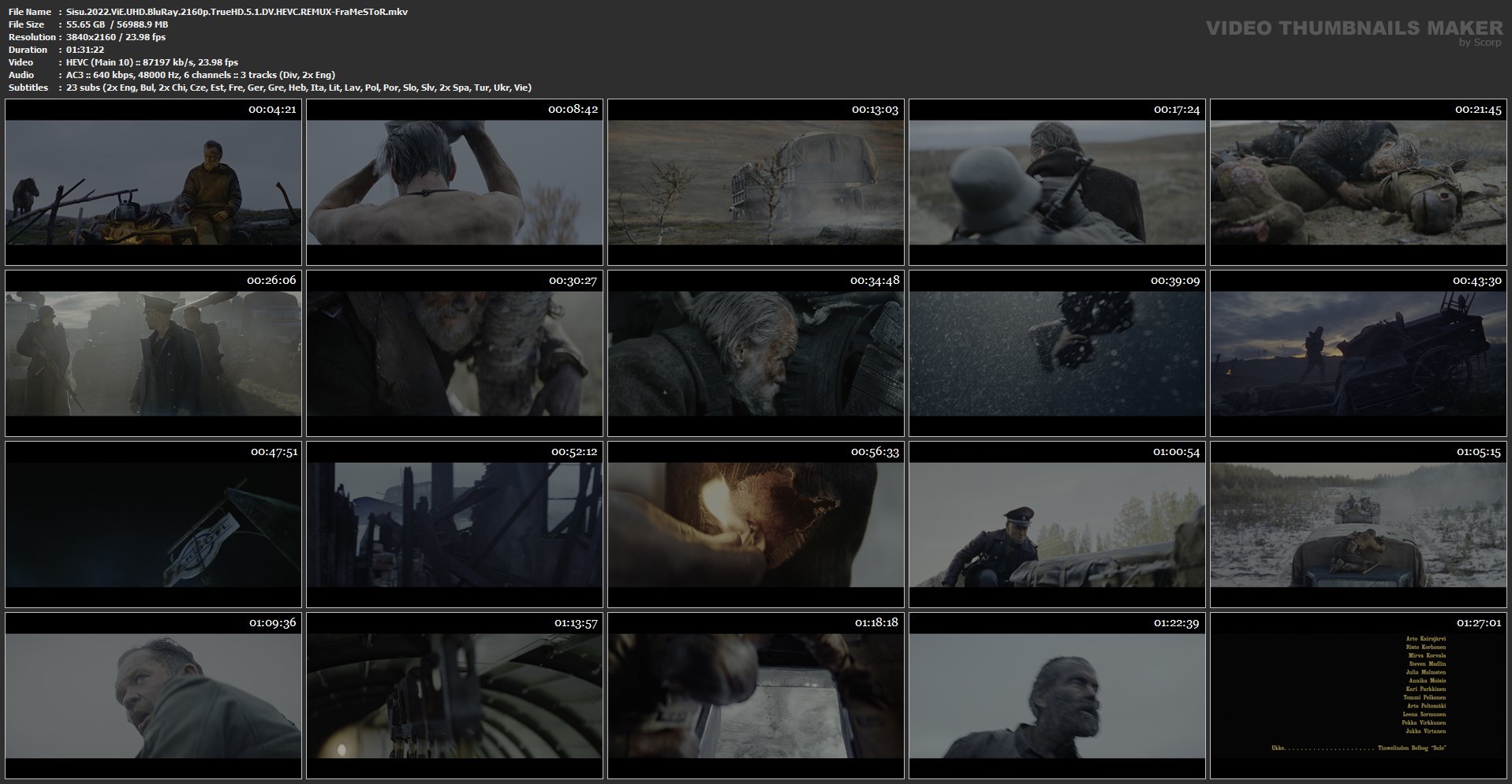
Task: Click the 00:21:45 timestamp label
Action: pos(1478,110)
